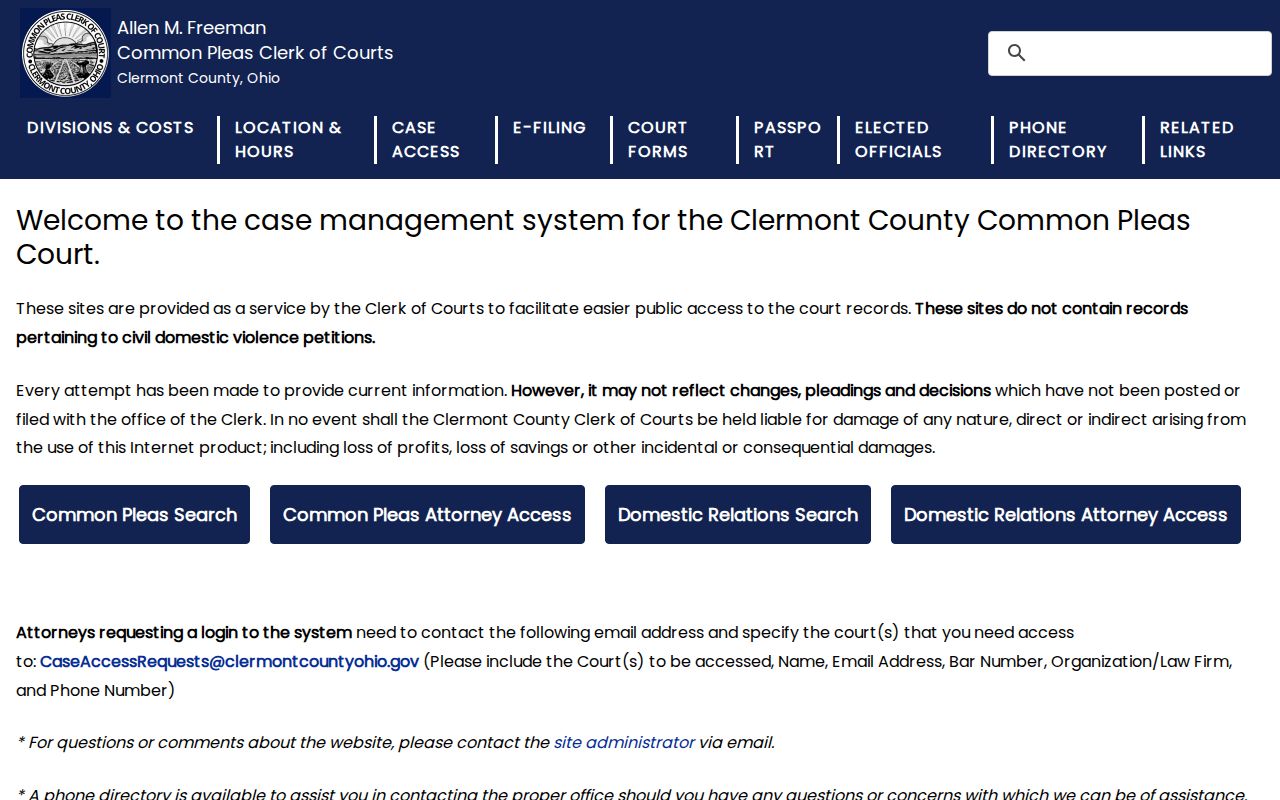This screenshot has height=800, width=1280.
Task: Click the Domestic Relations Search button
Action: tap(738, 515)
